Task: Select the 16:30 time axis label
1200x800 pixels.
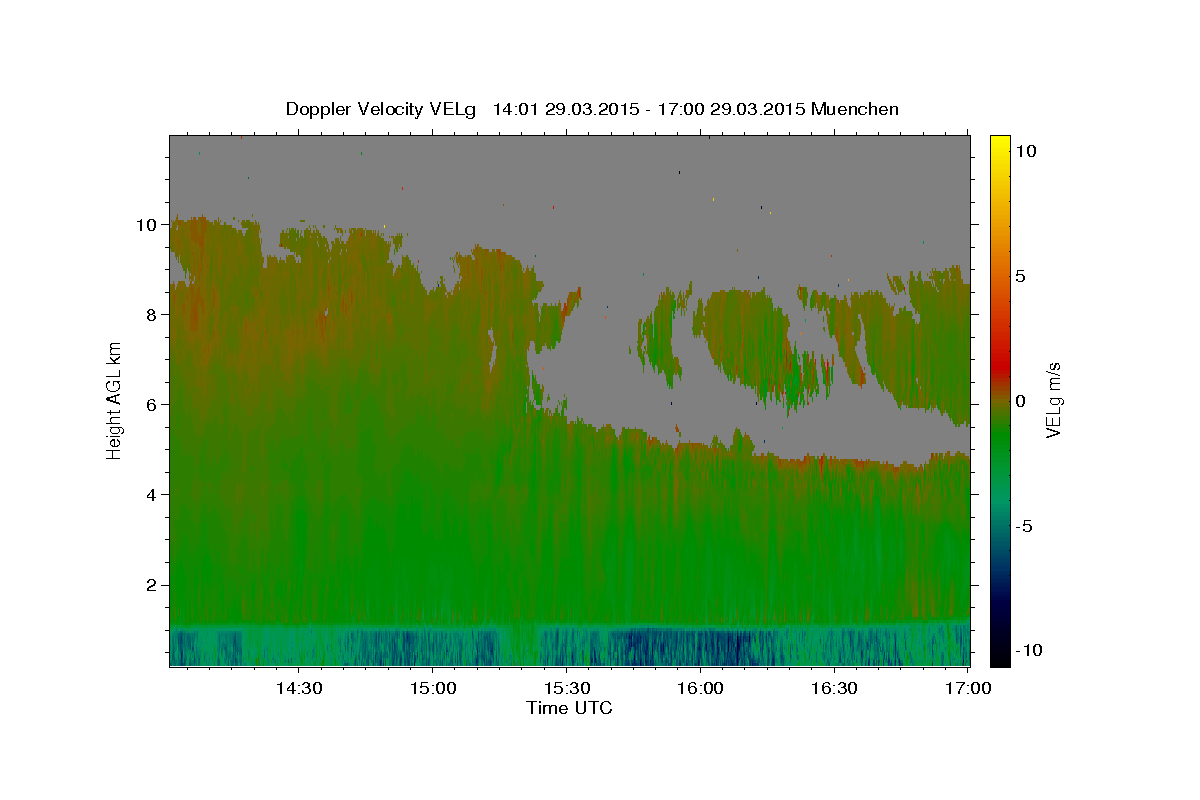Action: [834, 688]
